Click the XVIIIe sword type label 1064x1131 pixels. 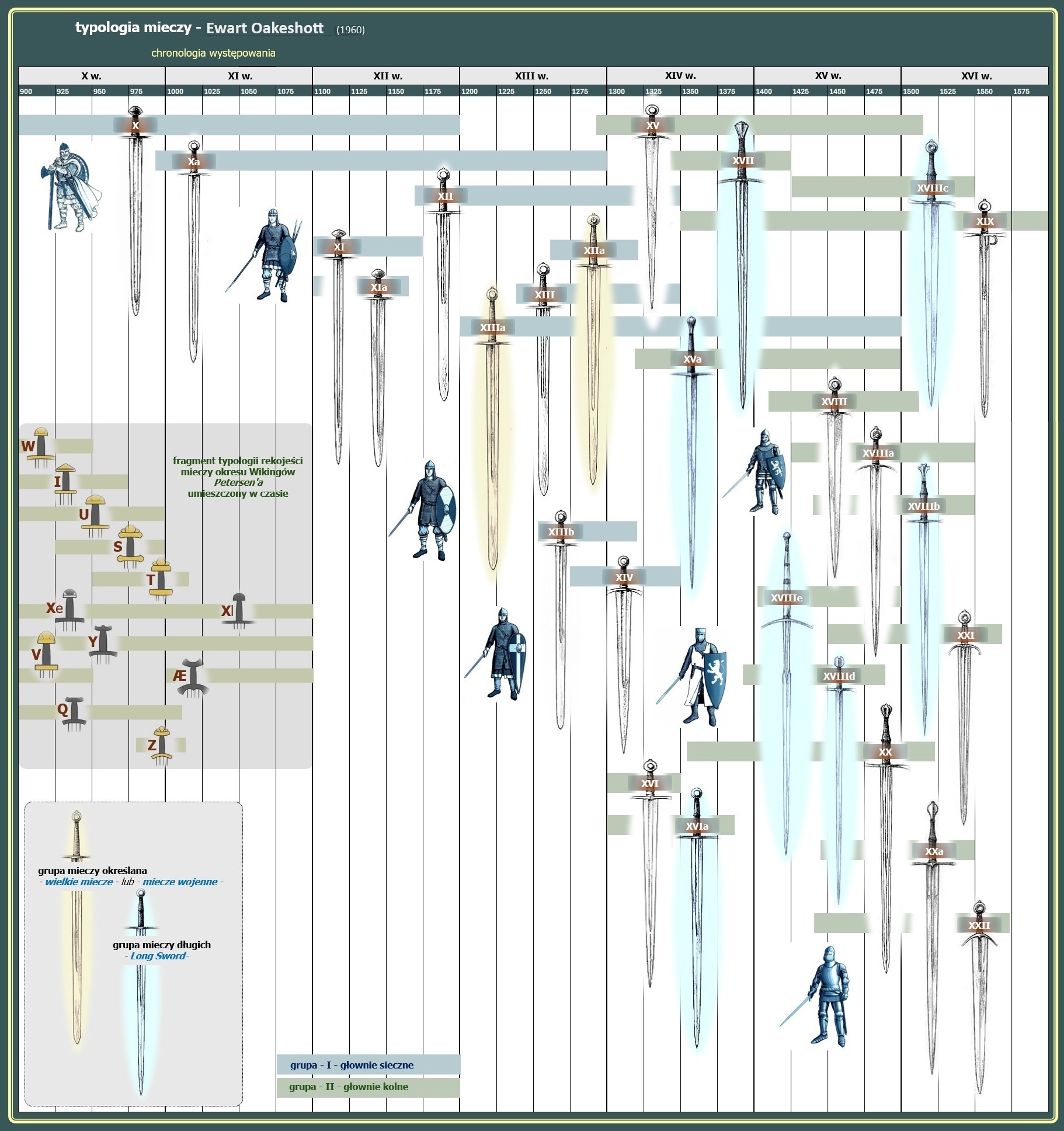pos(786,598)
